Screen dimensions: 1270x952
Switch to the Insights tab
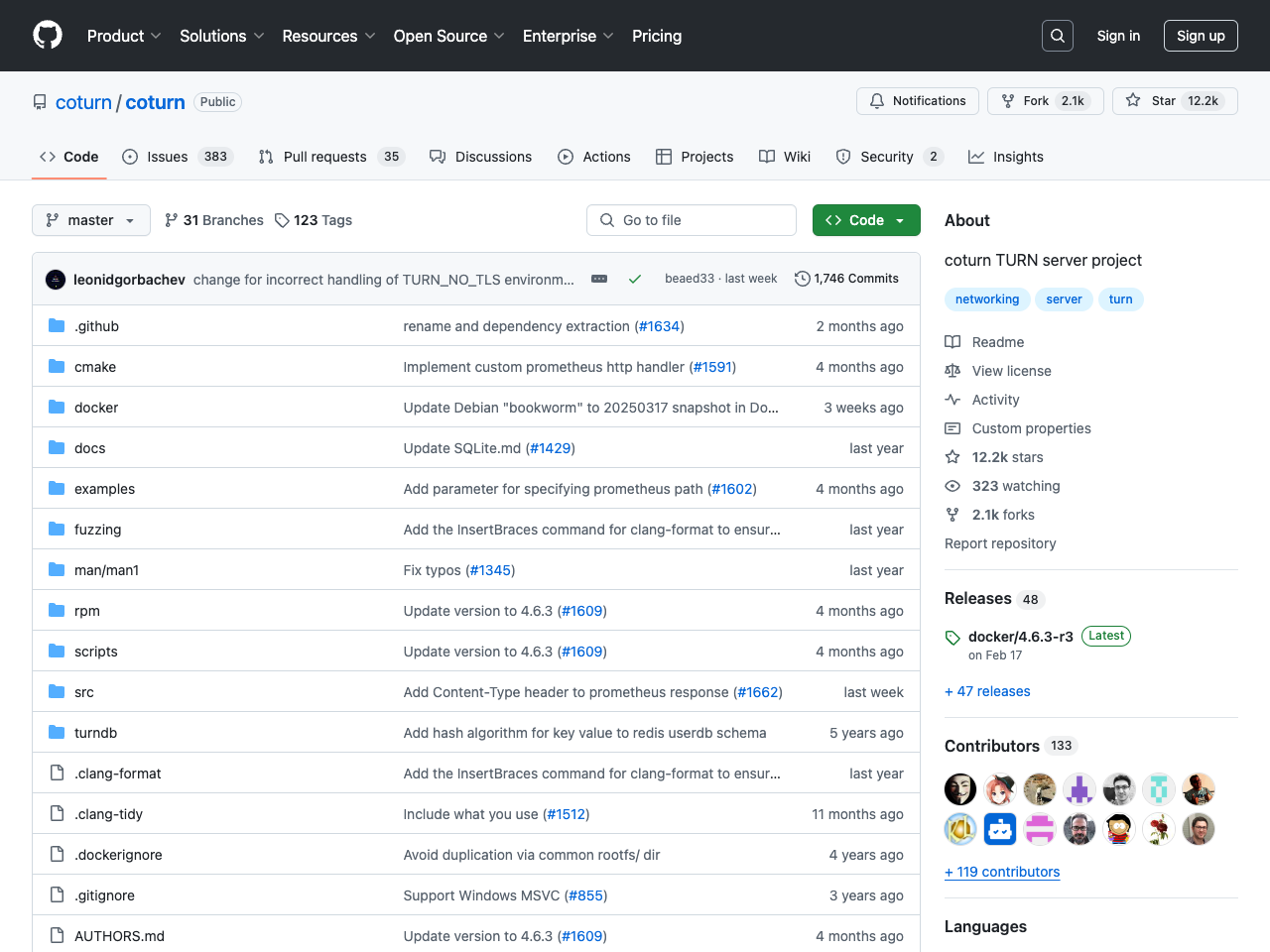(1006, 157)
